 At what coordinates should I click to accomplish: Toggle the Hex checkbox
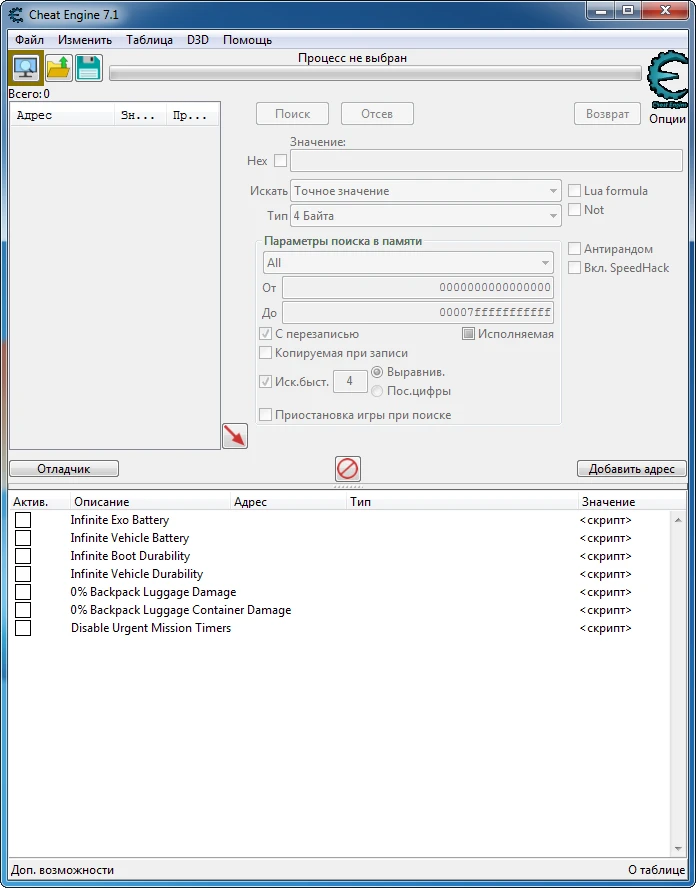click(280, 161)
